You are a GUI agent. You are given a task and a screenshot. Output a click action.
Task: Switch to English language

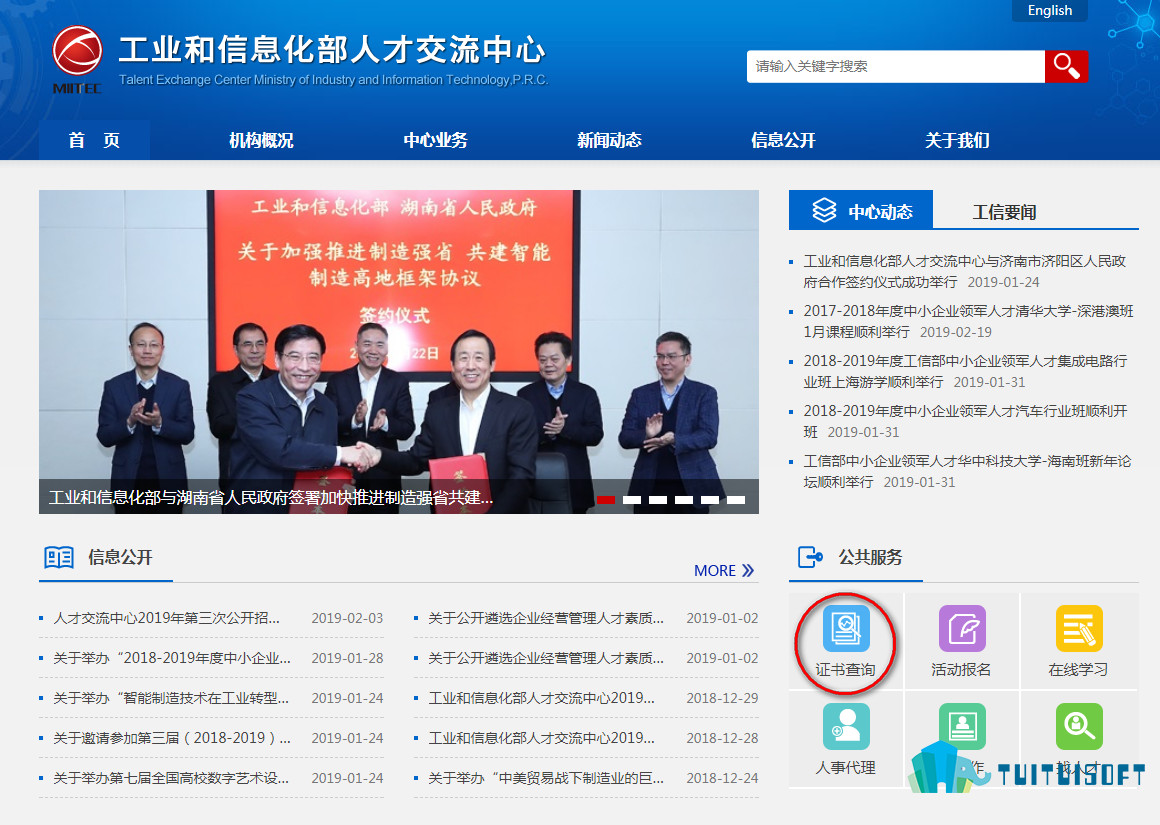pos(1050,10)
